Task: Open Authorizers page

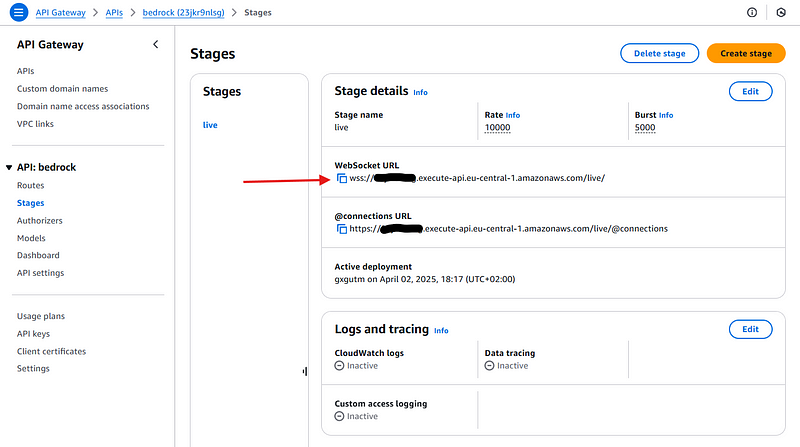Action: 39,220
